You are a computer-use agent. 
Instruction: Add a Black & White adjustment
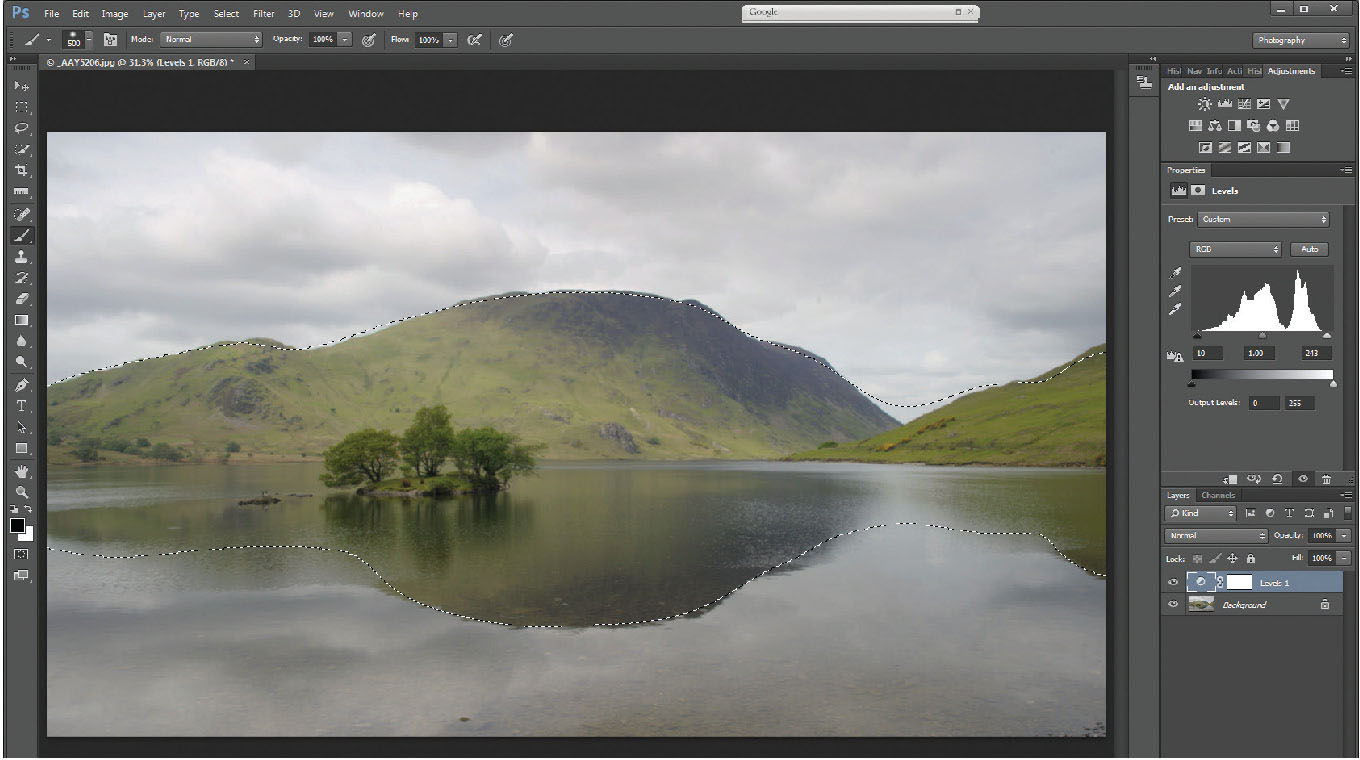pos(1234,126)
